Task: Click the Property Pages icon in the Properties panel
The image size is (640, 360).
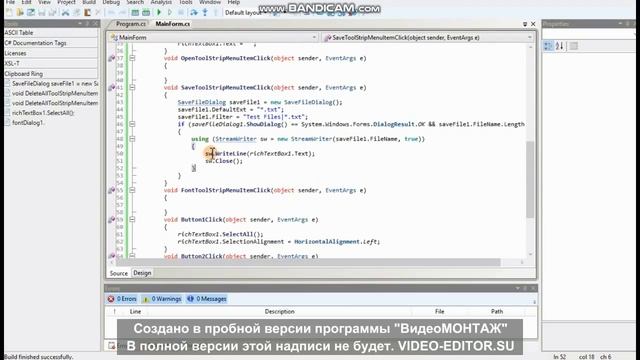Action: [x=573, y=46]
